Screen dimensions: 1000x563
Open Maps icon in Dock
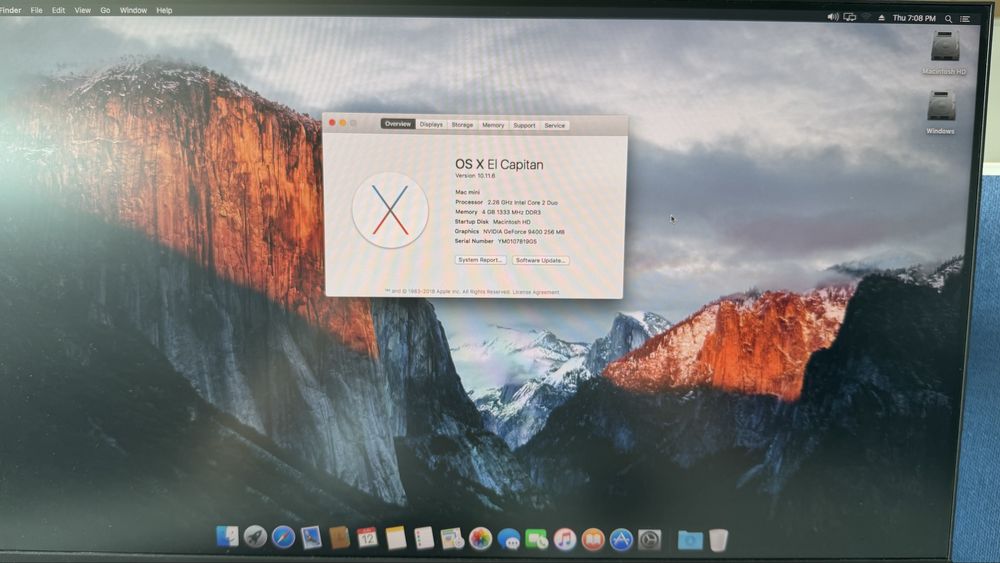coord(452,539)
